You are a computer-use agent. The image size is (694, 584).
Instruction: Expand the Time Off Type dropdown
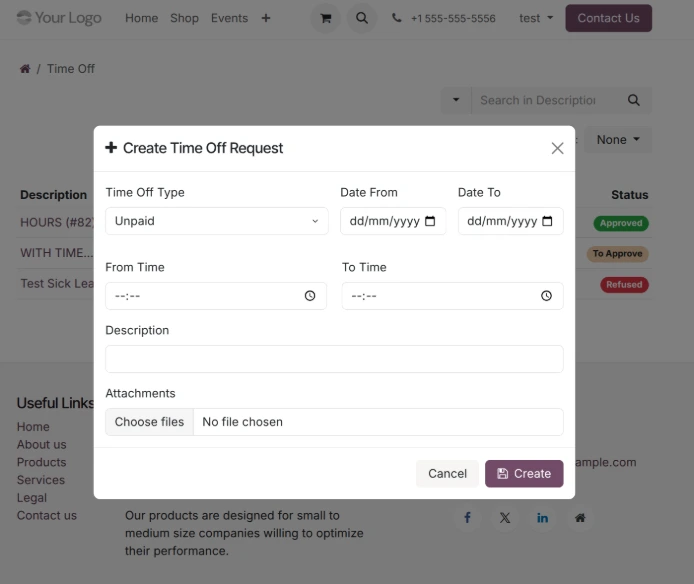tap(216, 221)
